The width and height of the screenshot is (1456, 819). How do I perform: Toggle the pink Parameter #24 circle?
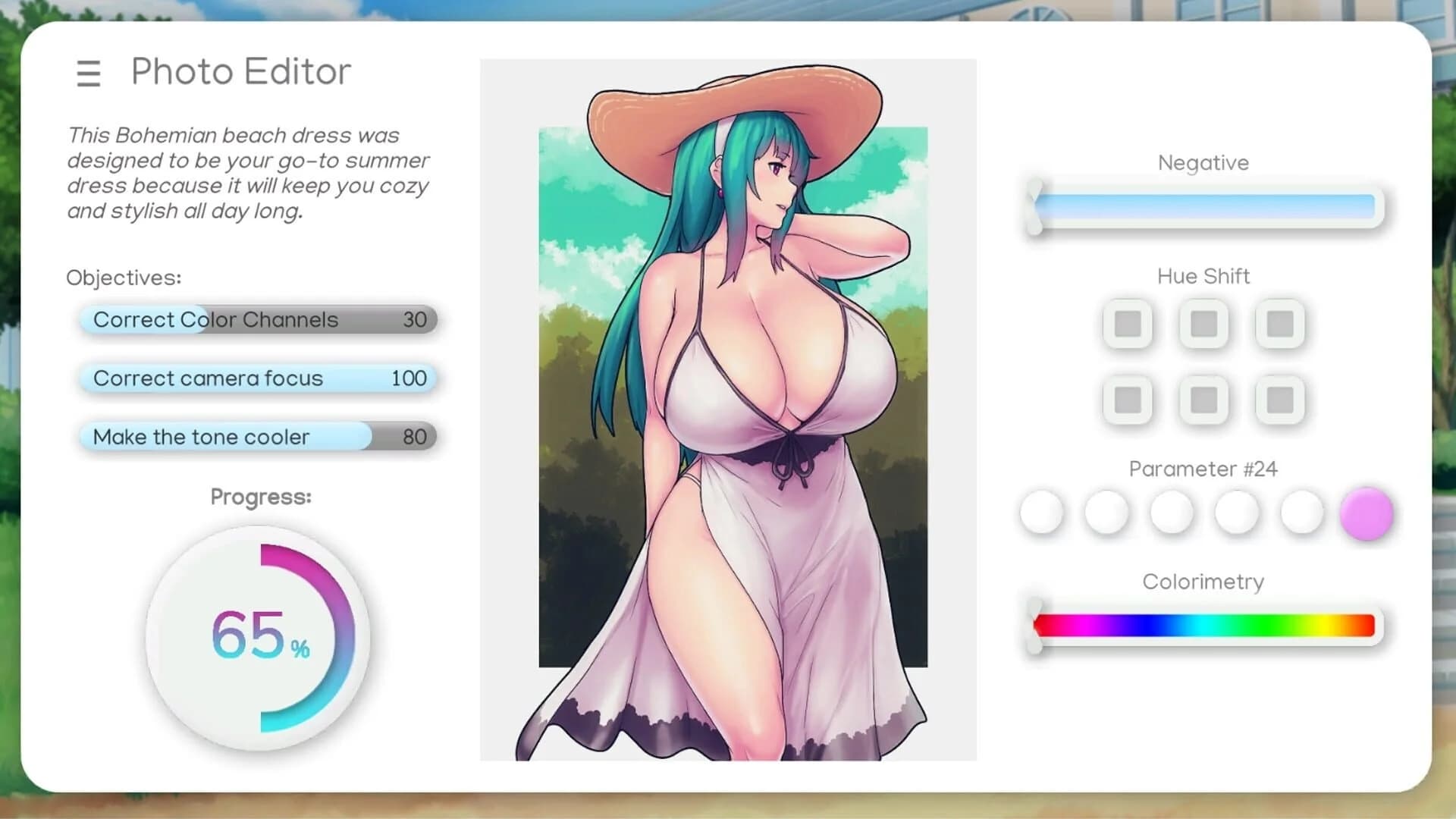[1365, 513]
